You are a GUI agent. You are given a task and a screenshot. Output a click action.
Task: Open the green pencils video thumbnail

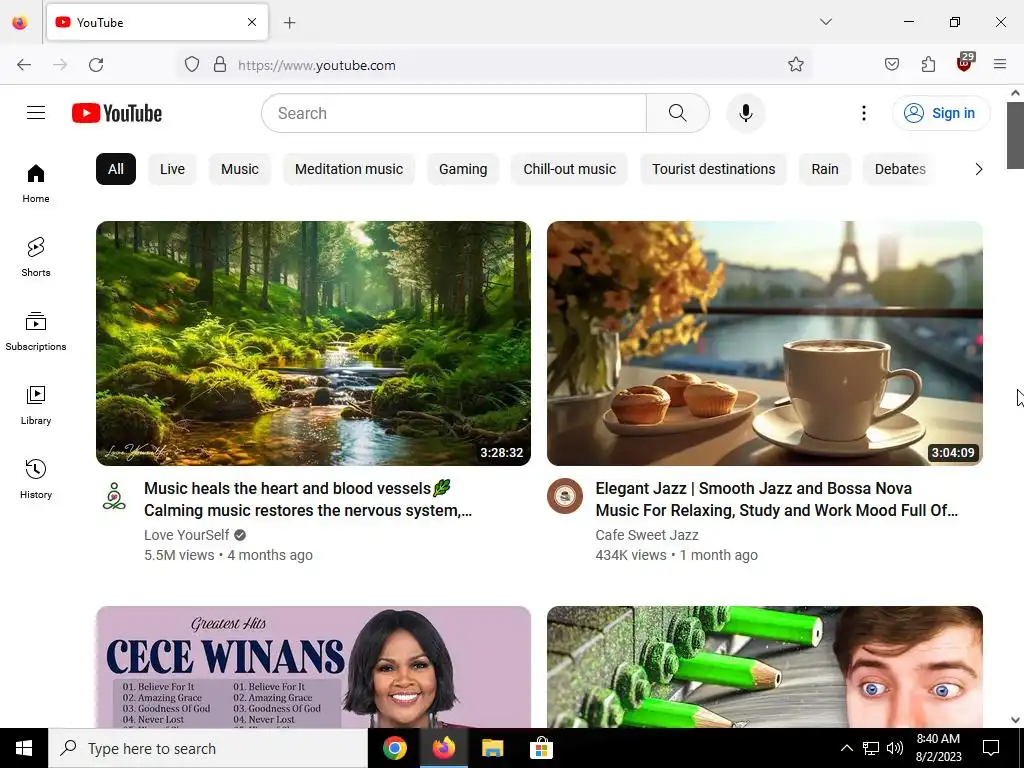click(765, 667)
